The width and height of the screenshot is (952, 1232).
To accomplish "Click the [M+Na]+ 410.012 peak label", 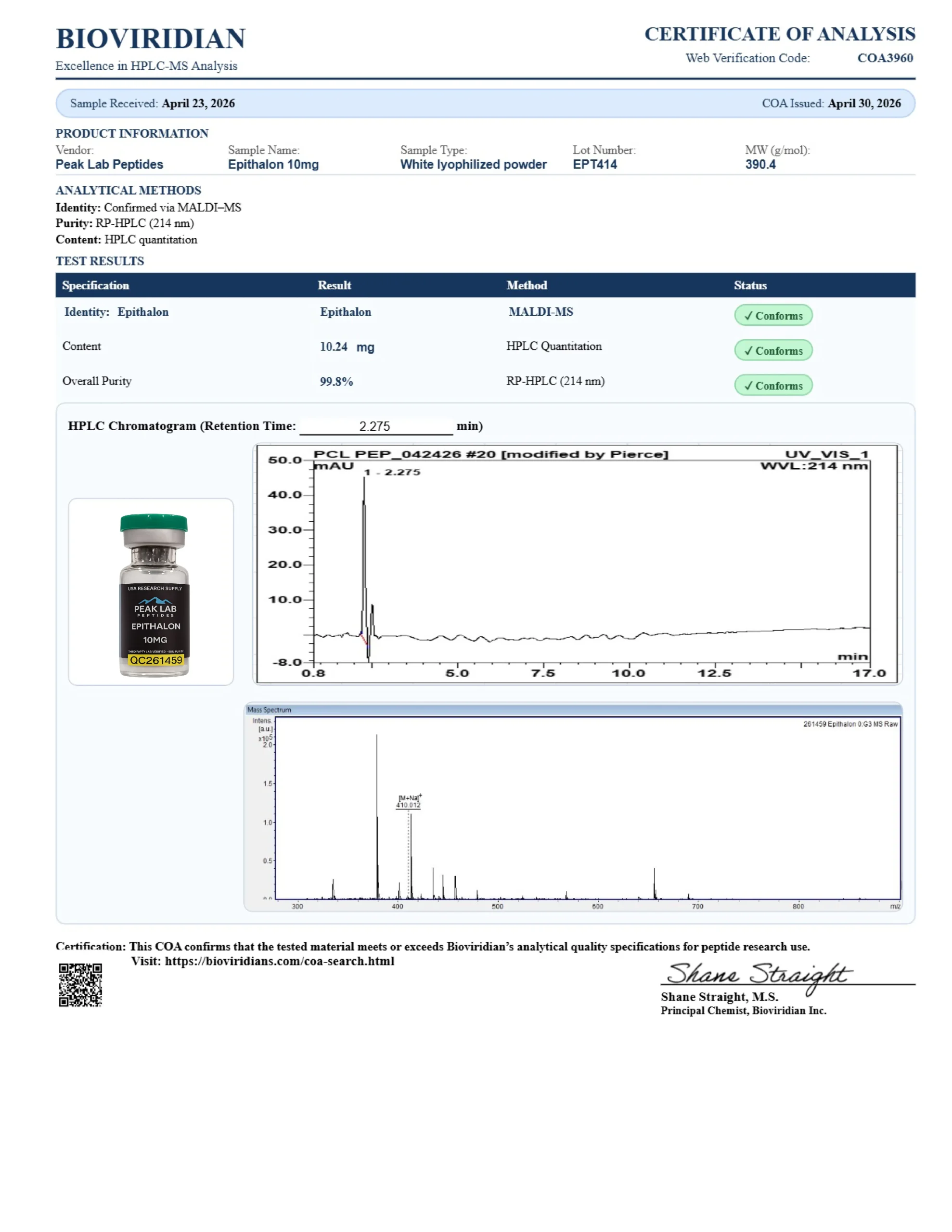I will click(409, 802).
